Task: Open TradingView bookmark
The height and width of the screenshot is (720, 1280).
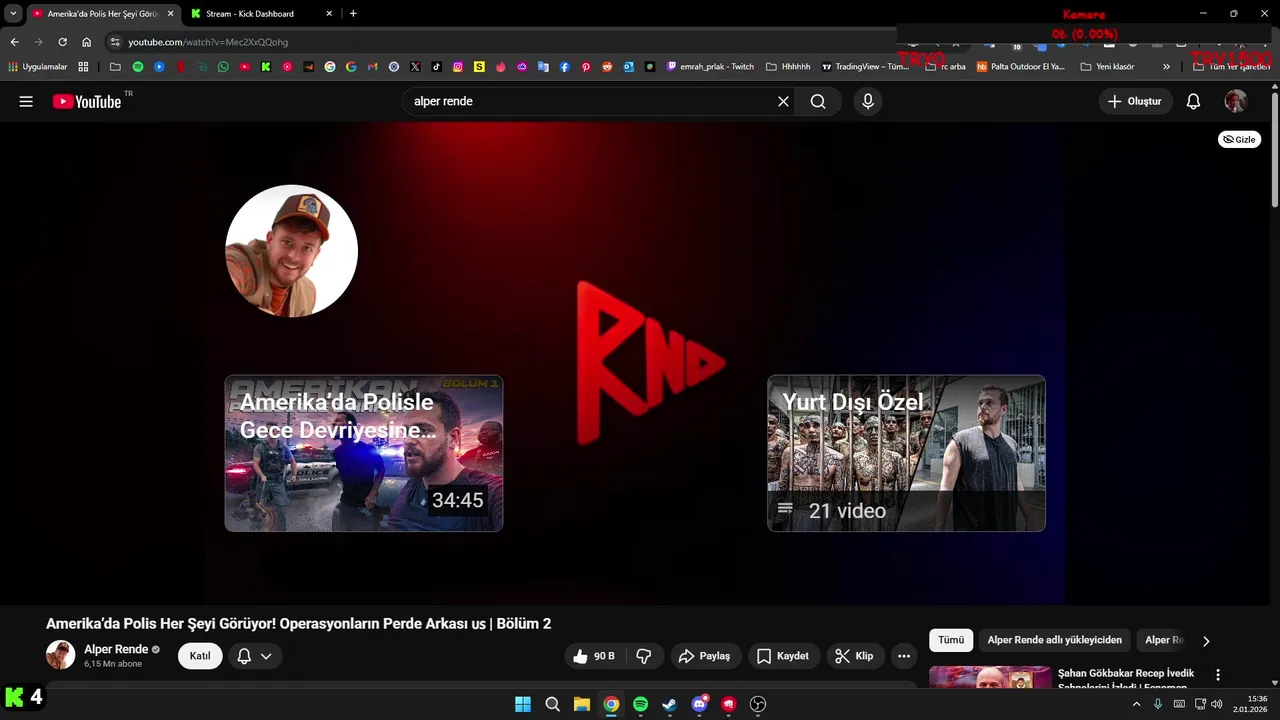Action: (865, 67)
